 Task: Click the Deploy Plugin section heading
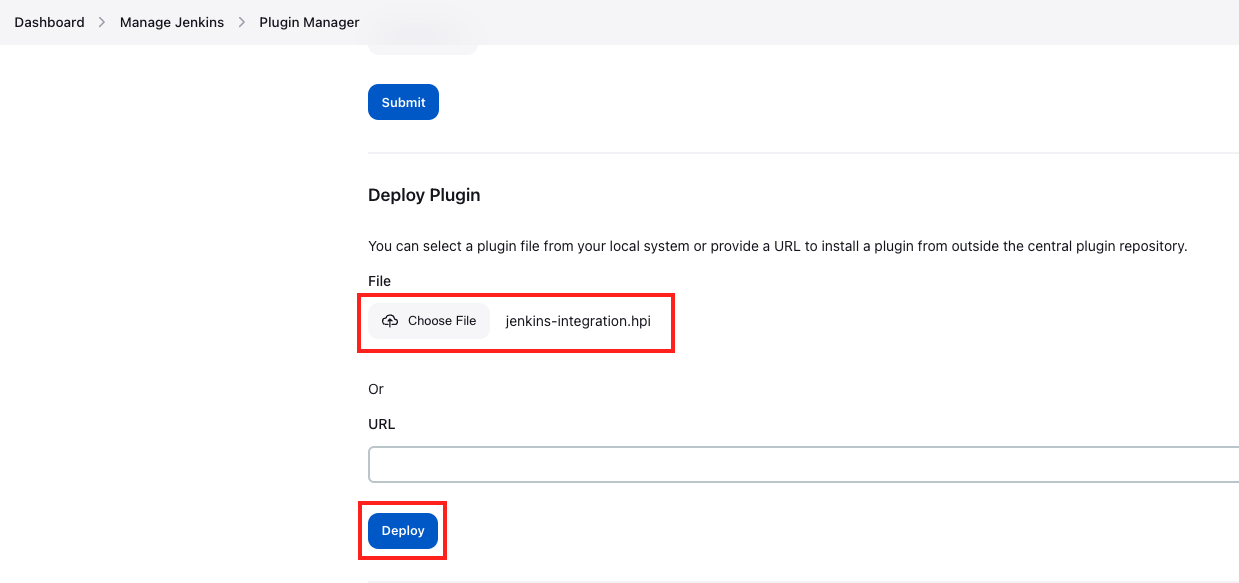pos(424,195)
